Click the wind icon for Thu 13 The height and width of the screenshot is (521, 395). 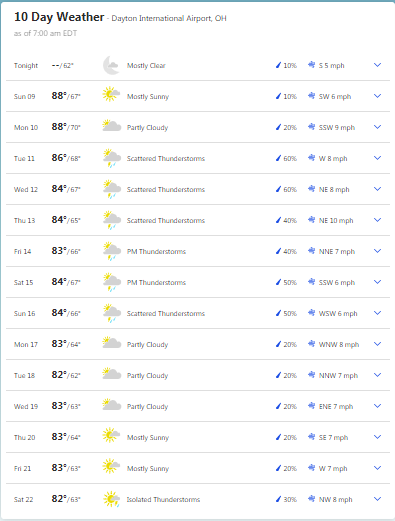point(311,220)
